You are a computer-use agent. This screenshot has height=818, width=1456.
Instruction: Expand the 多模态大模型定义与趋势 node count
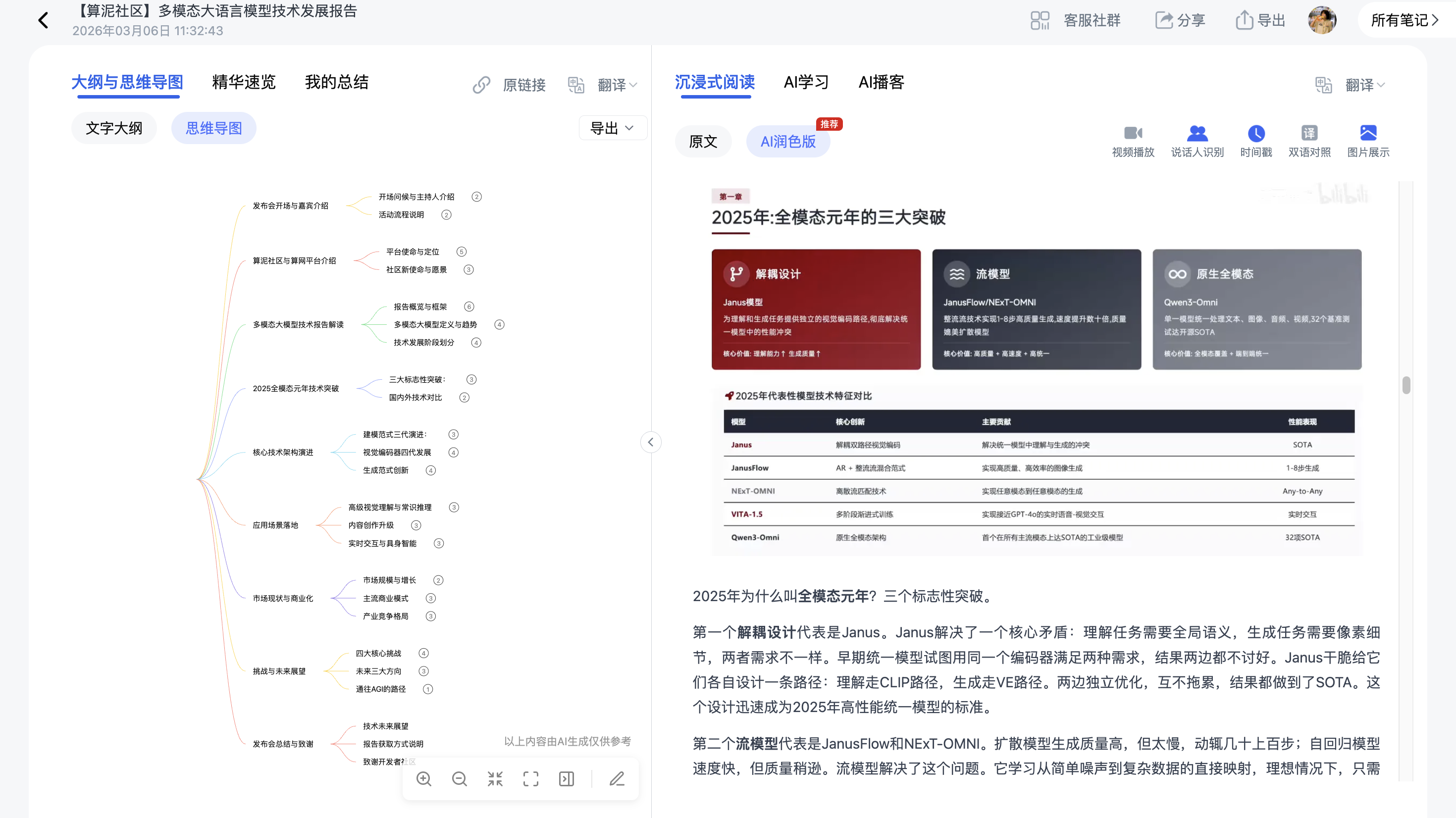(x=499, y=324)
